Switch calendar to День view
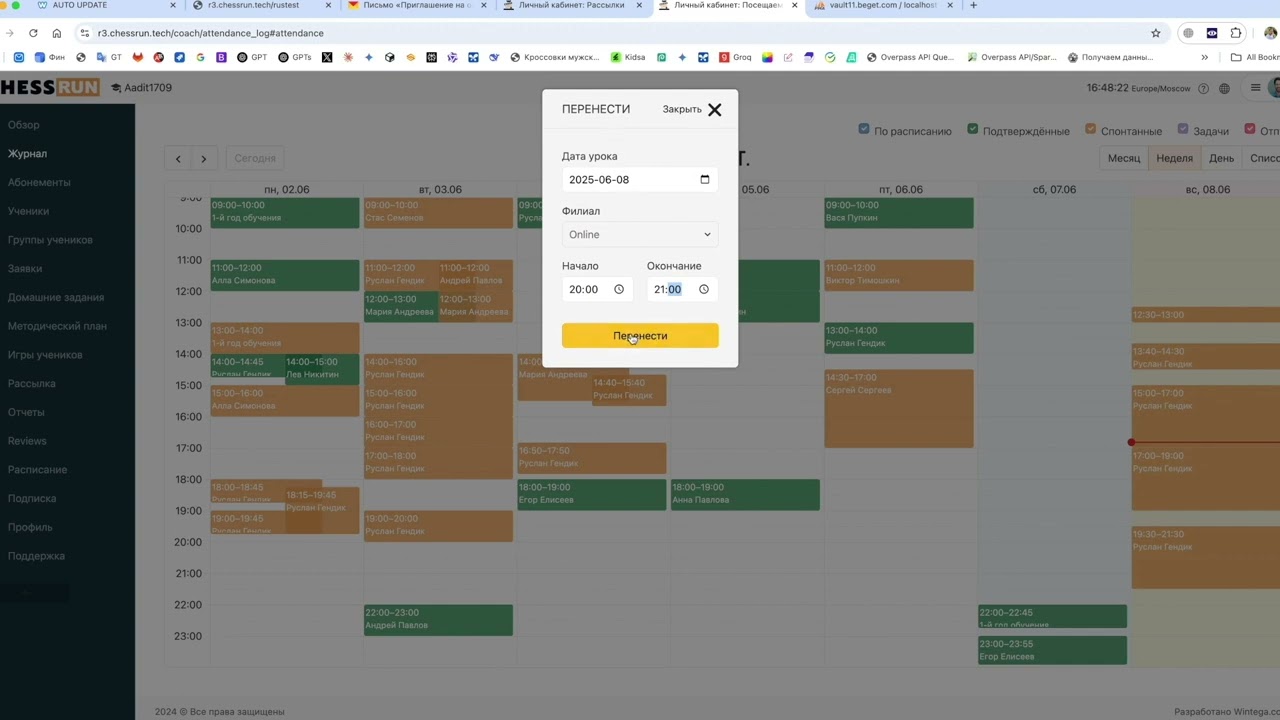The height and width of the screenshot is (720, 1280). click(x=1221, y=159)
